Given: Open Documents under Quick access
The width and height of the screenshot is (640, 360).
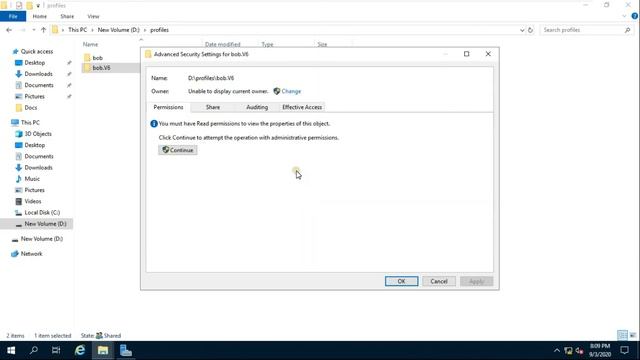Looking at the screenshot, I should 39,85.
